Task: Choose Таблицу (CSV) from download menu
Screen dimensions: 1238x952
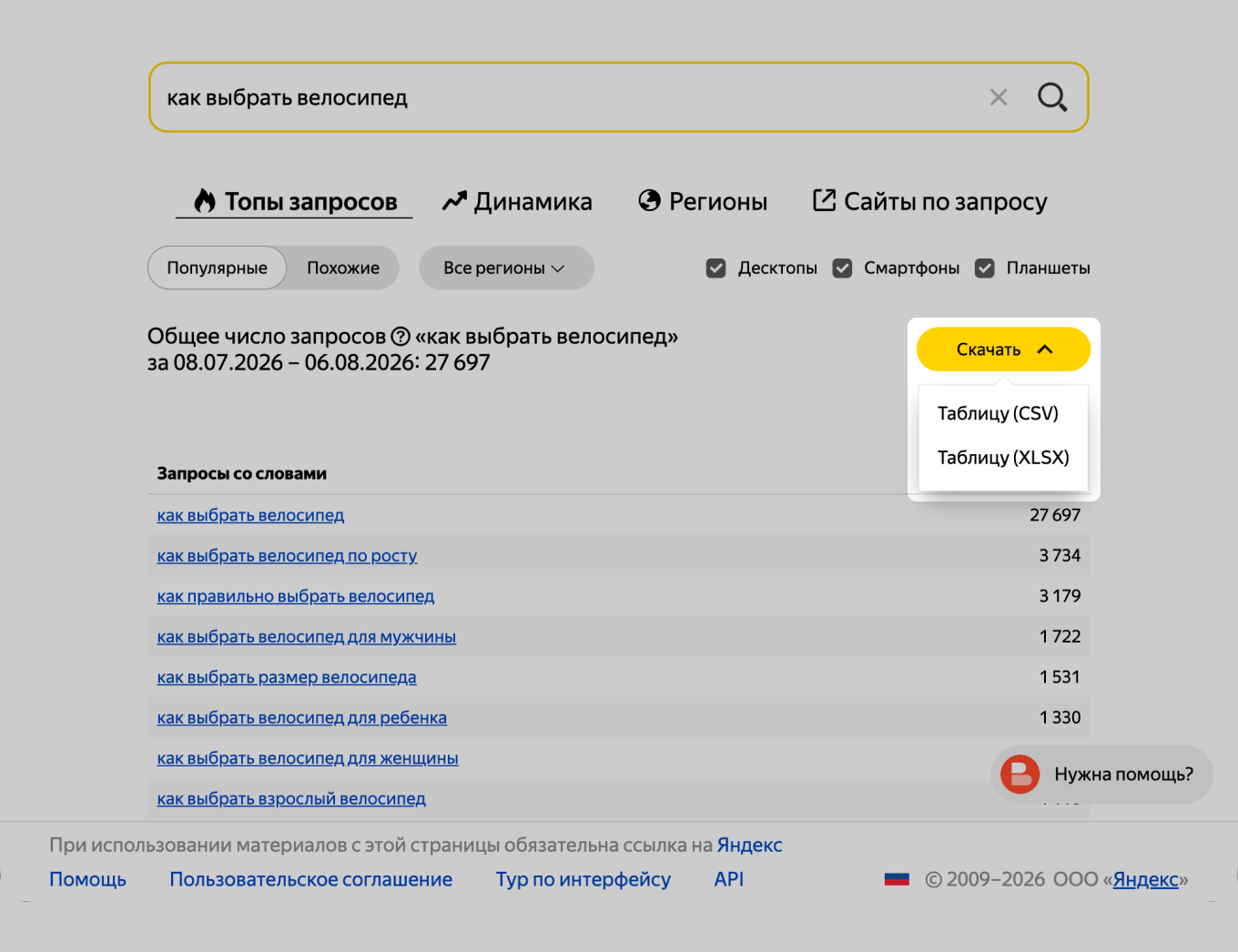Action: (x=998, y=413)
